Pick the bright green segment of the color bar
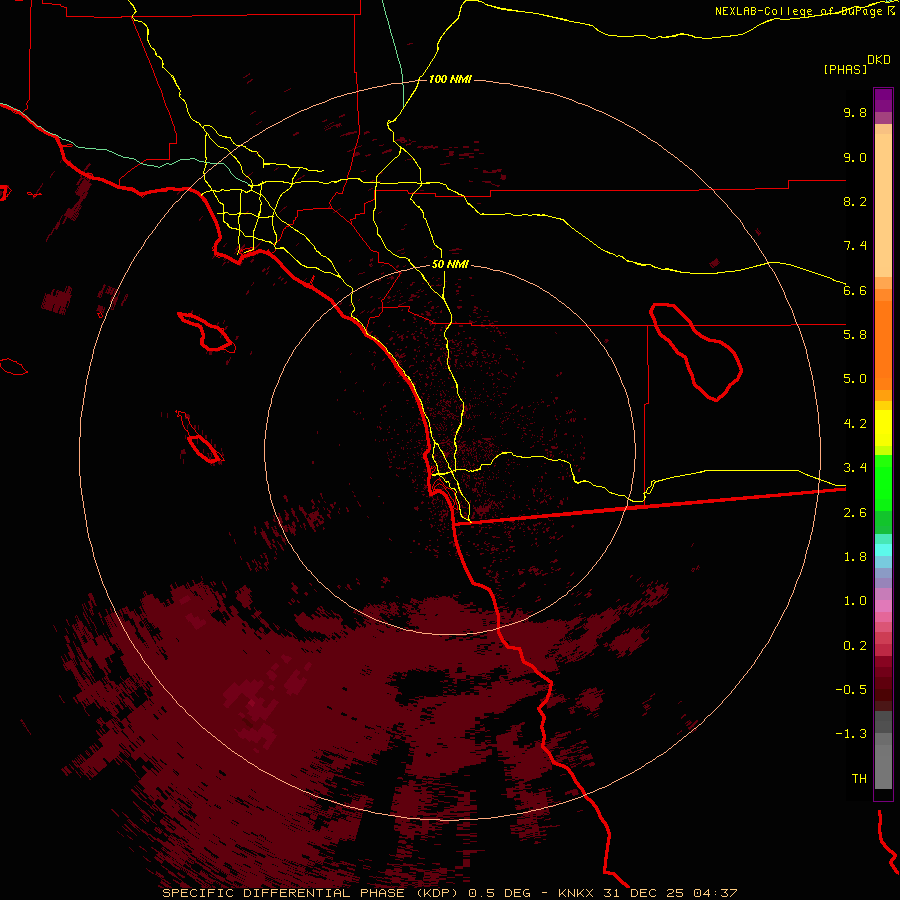Screen dimensions: 900x900 [883, 483]
